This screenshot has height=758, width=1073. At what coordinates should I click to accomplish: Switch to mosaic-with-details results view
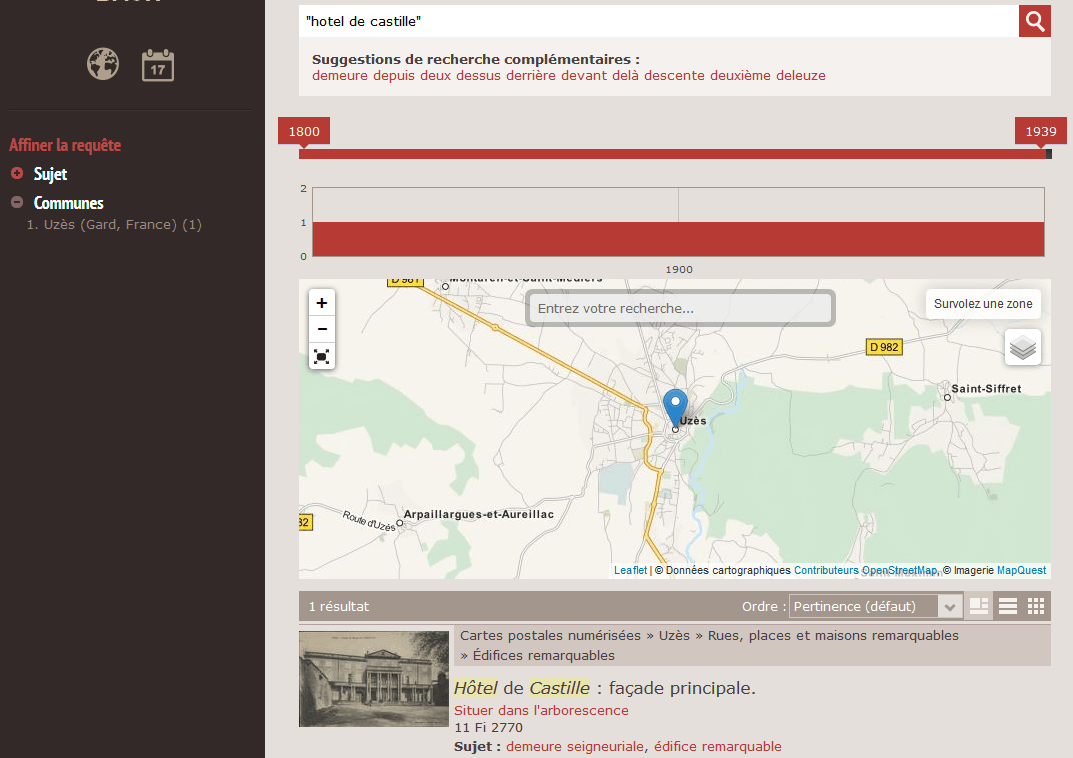pos(979,606)
